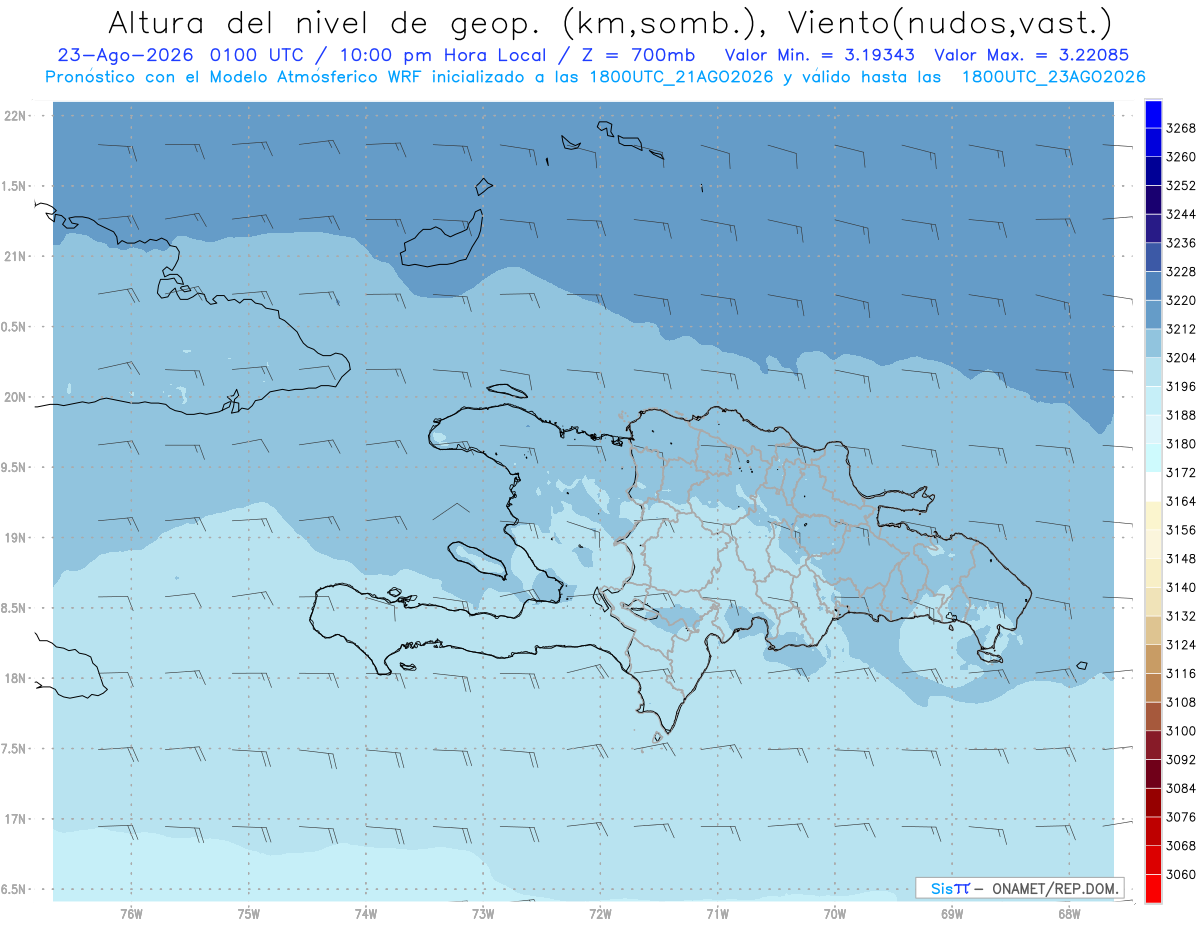Click the '3252' color scale value

pos(1181,186)
